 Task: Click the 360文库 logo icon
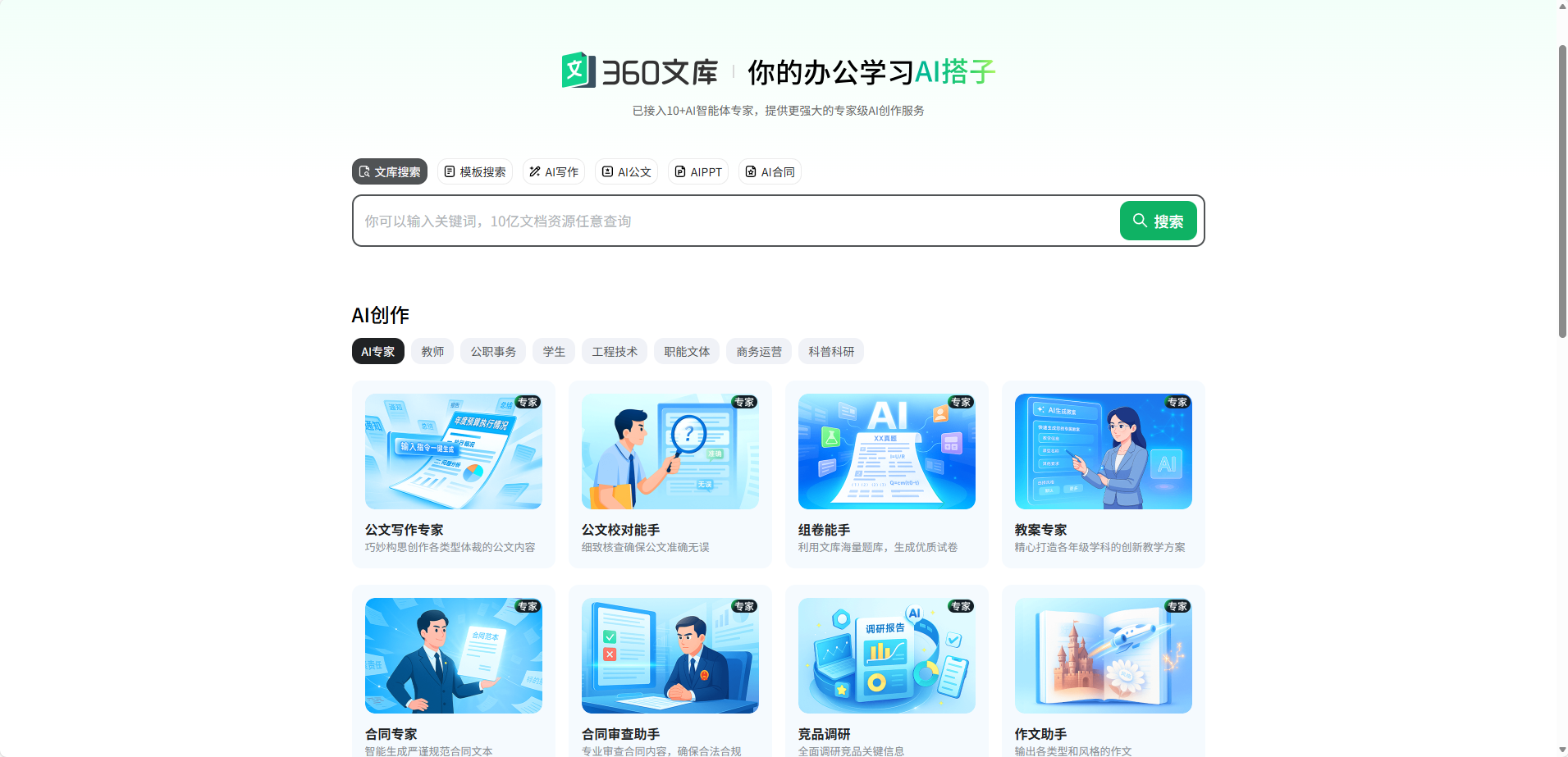[x=578, y=71]
